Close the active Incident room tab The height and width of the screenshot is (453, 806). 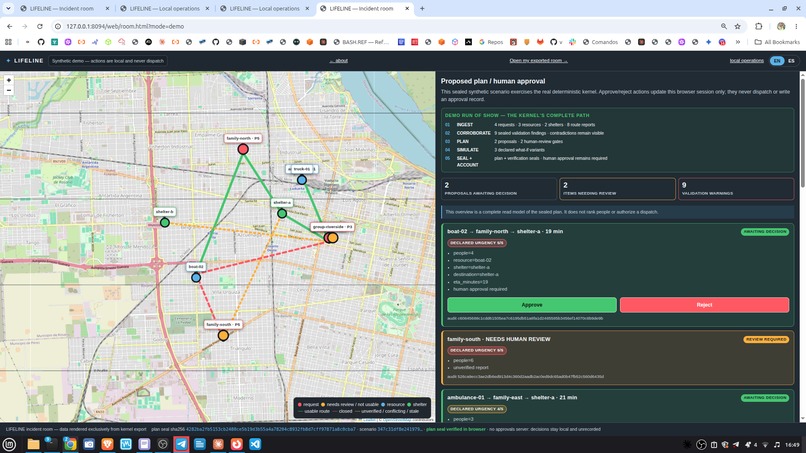coord(407,8)
